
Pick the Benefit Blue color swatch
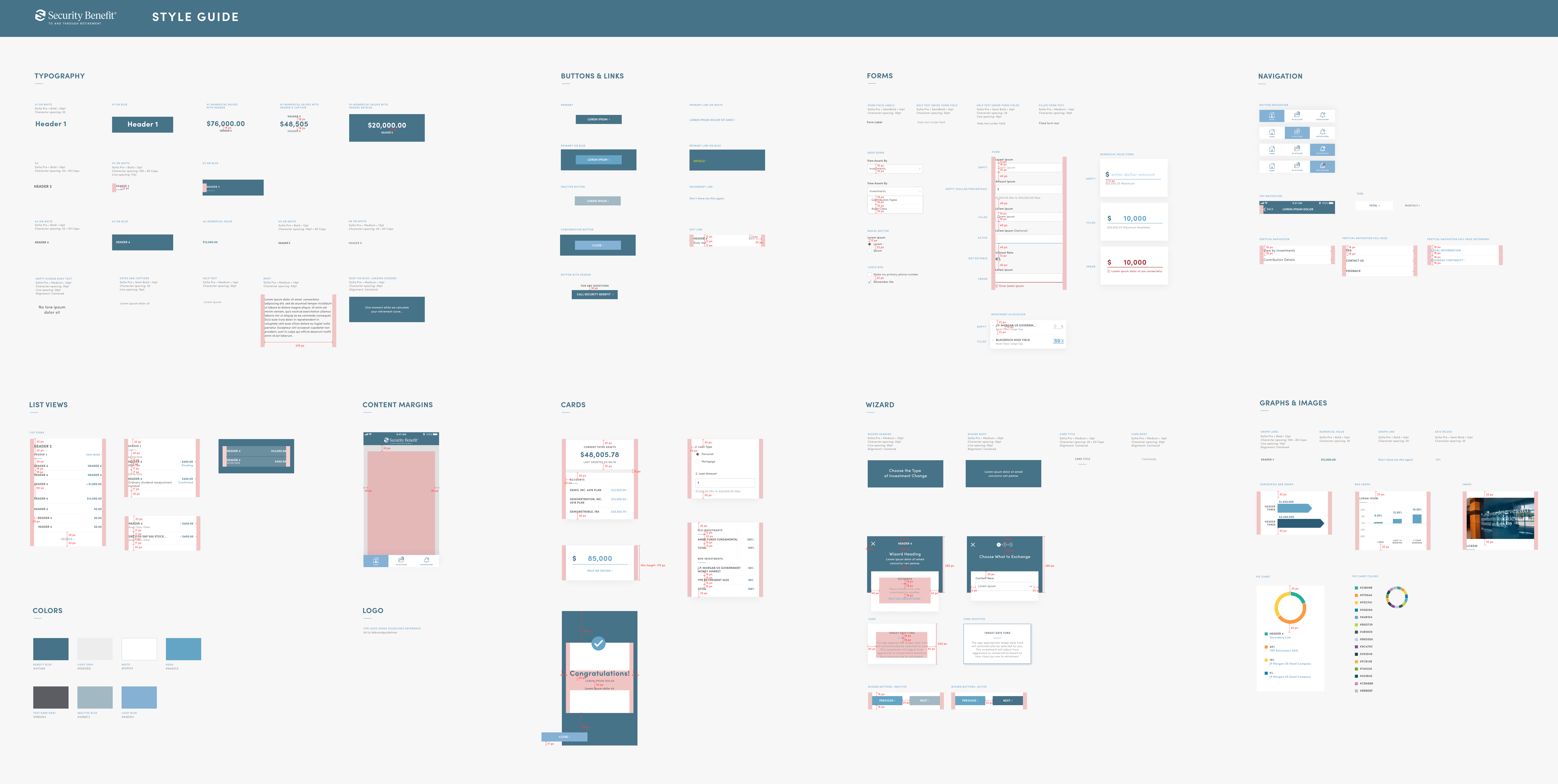click(51, 649)
